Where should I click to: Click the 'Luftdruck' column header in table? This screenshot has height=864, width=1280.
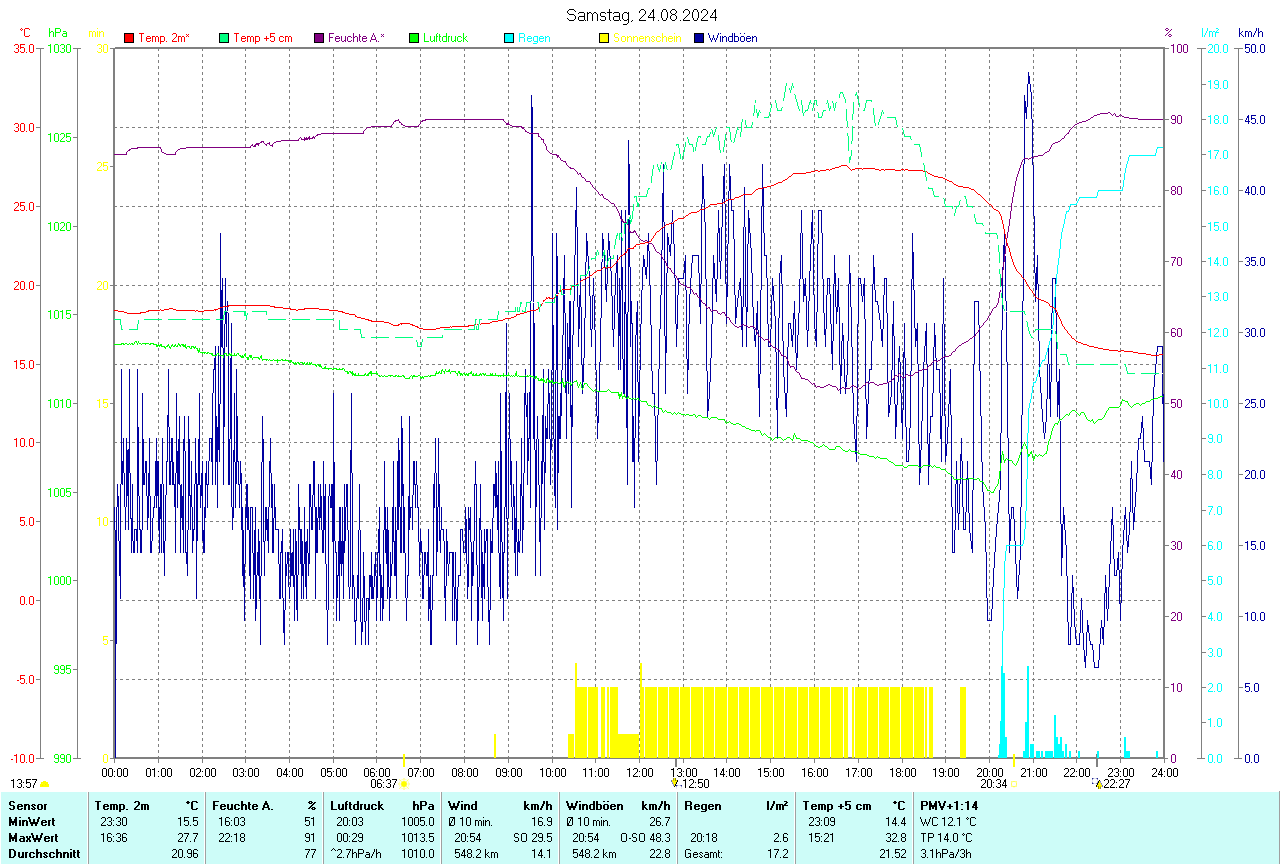tap(356, 805)
